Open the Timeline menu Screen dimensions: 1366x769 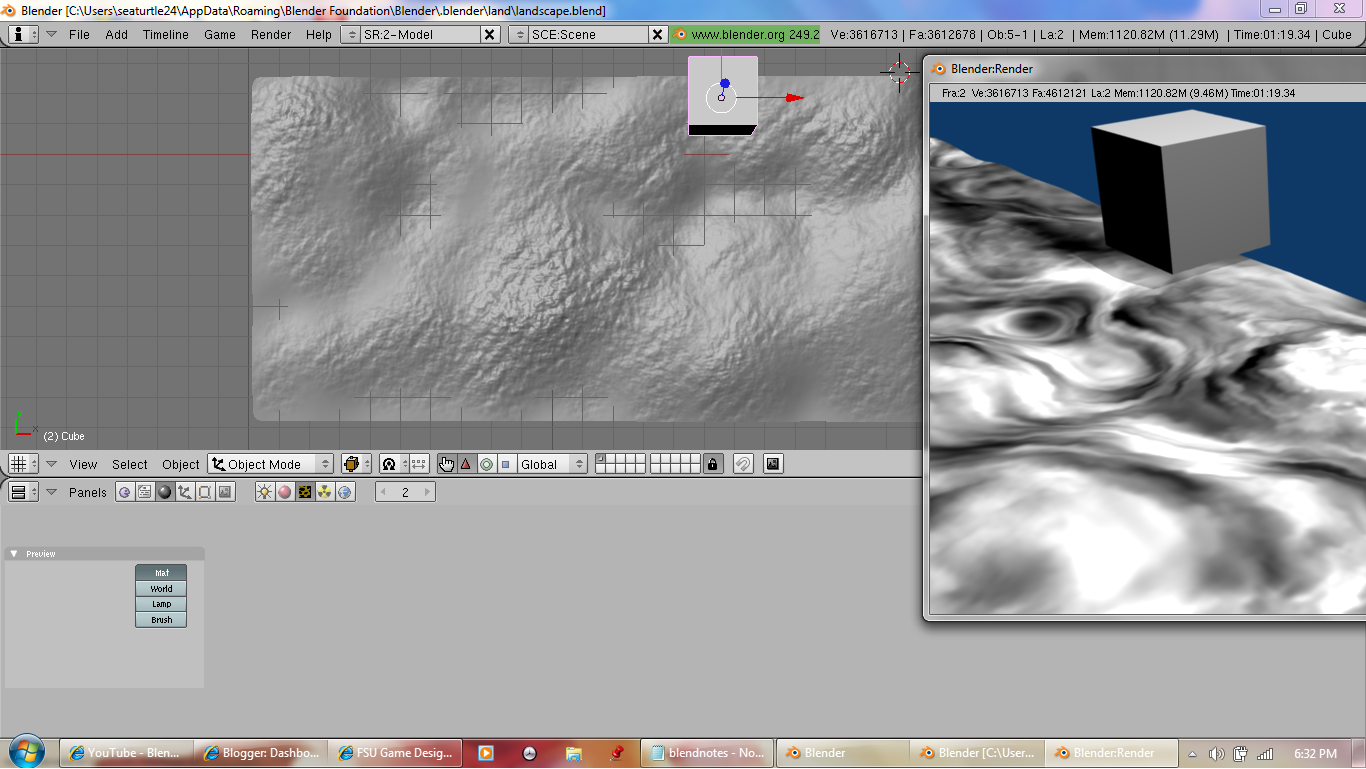click(x=166, y=34)
